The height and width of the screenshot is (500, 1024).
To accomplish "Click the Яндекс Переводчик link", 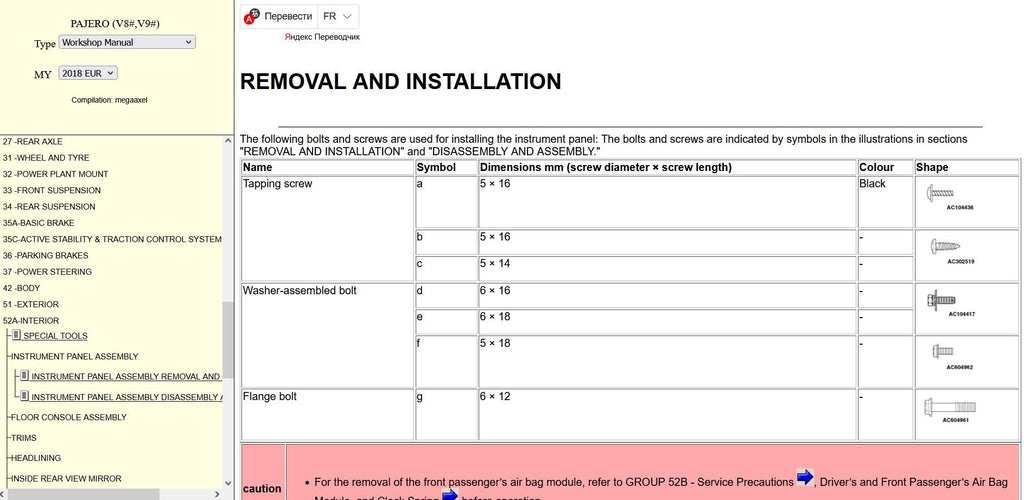I will pyautogui.click(x=322, y=37).
